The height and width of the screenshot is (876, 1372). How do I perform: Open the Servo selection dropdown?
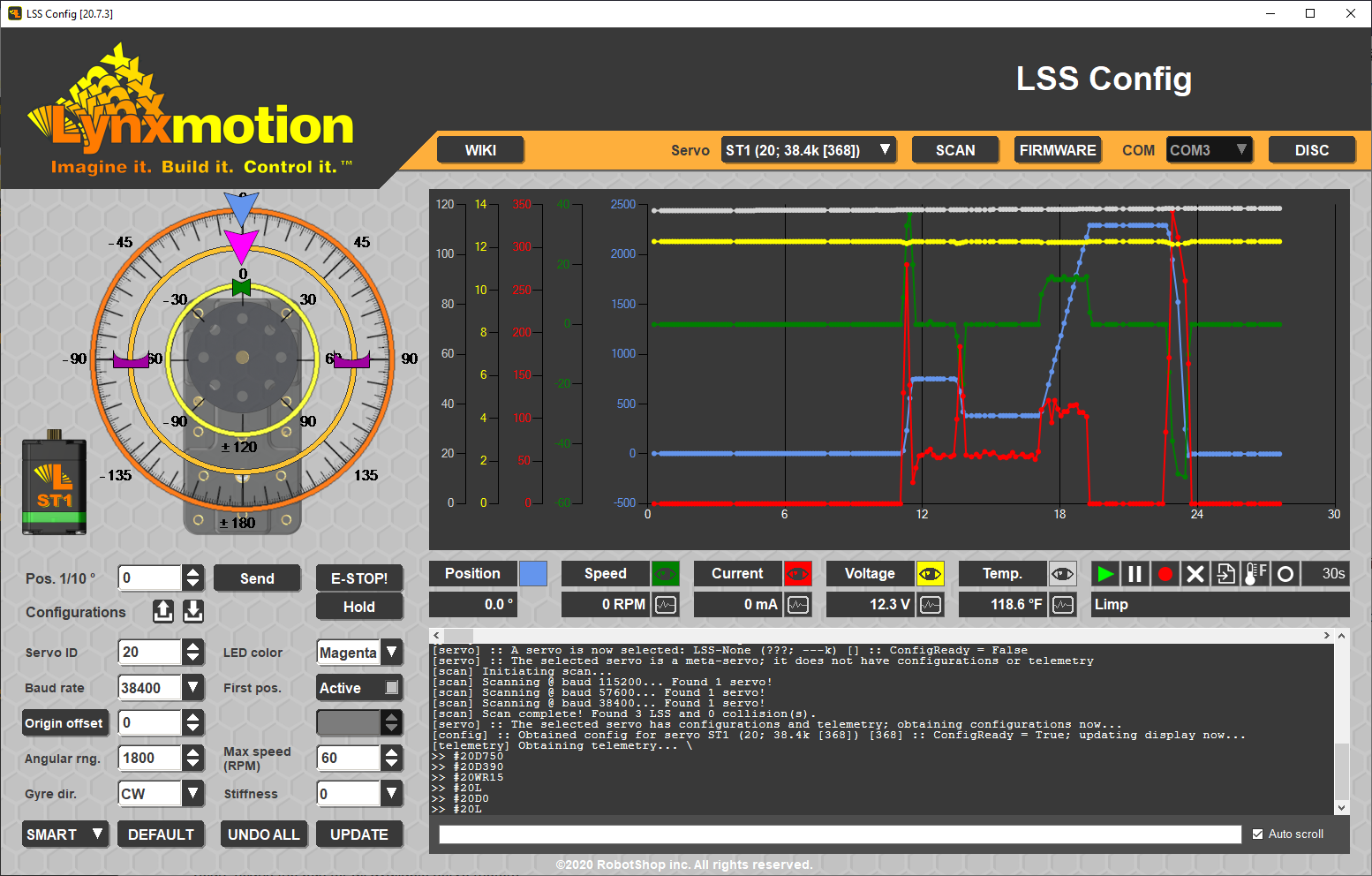pos(809,150)
